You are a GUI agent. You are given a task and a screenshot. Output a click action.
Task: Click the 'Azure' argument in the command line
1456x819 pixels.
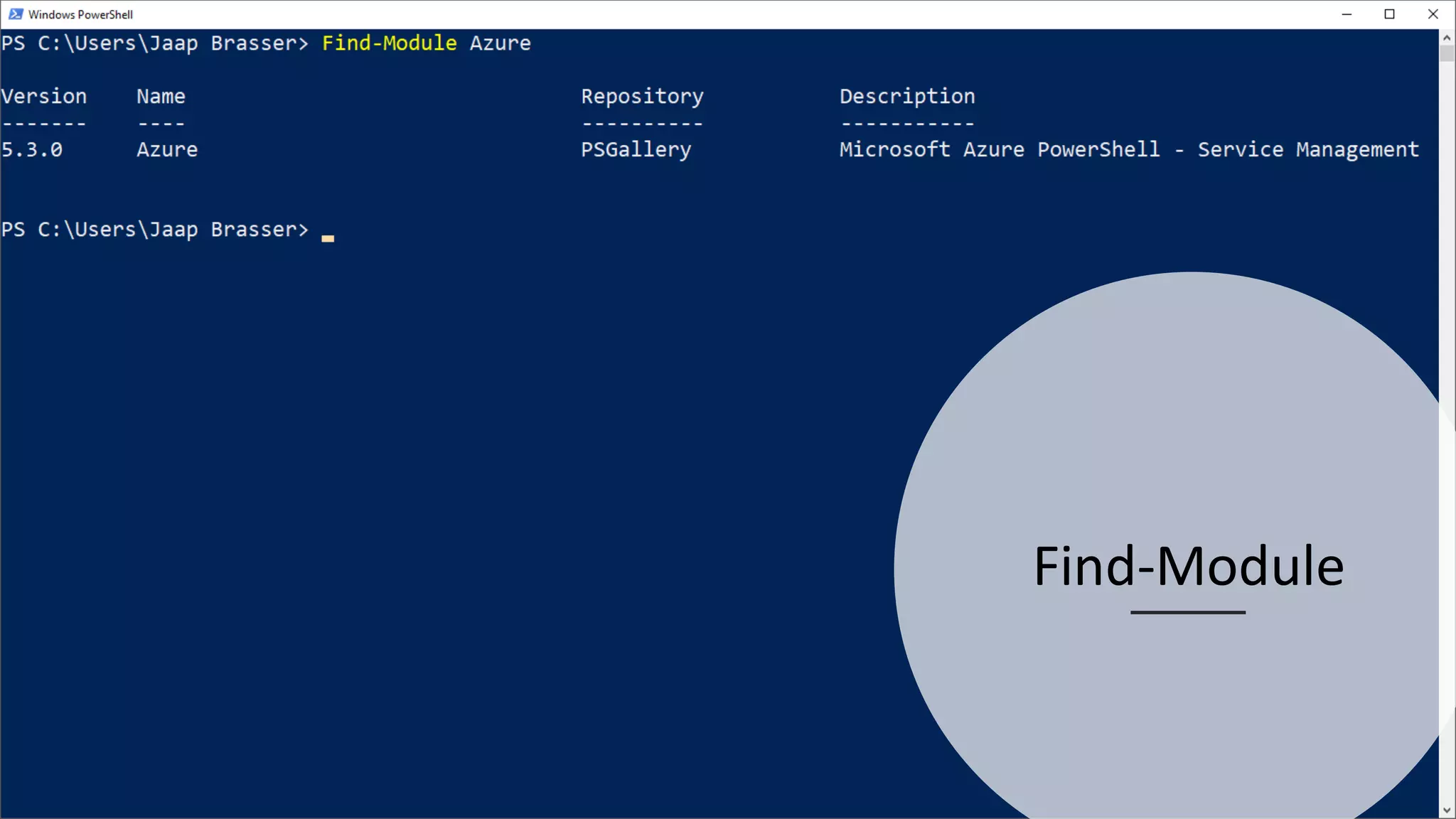coord(500,43)
